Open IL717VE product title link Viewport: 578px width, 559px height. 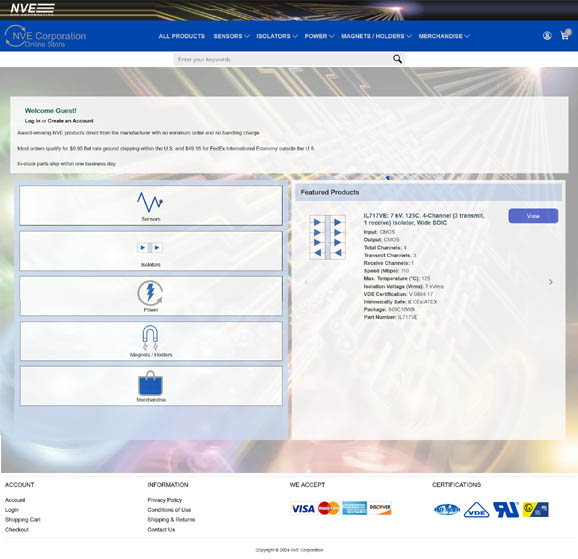pos(424,219)
